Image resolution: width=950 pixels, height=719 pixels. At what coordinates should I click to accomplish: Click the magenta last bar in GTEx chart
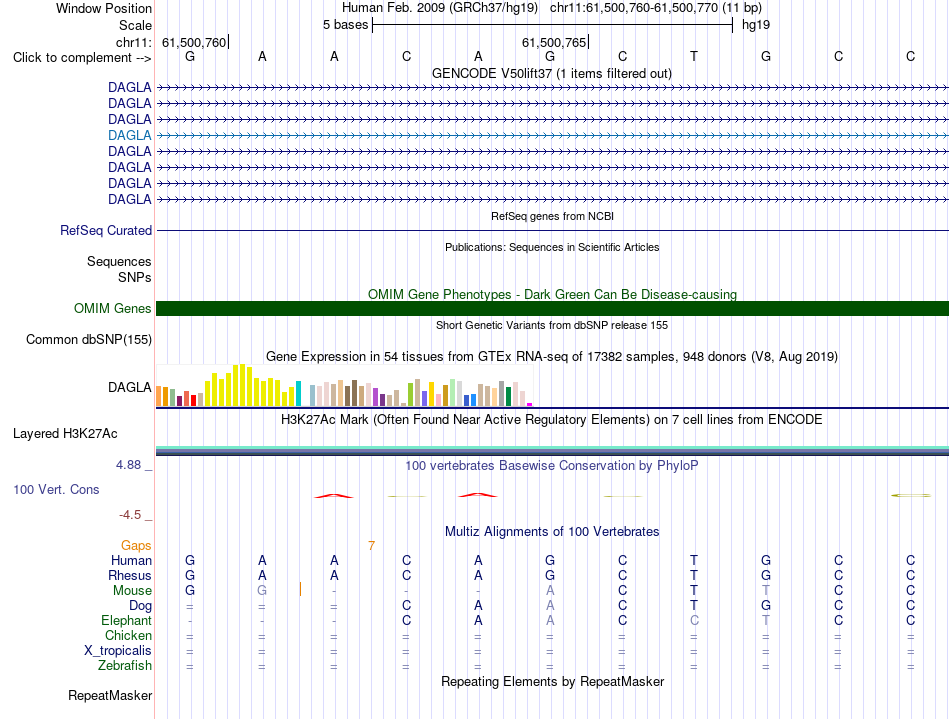coord(530,404)
